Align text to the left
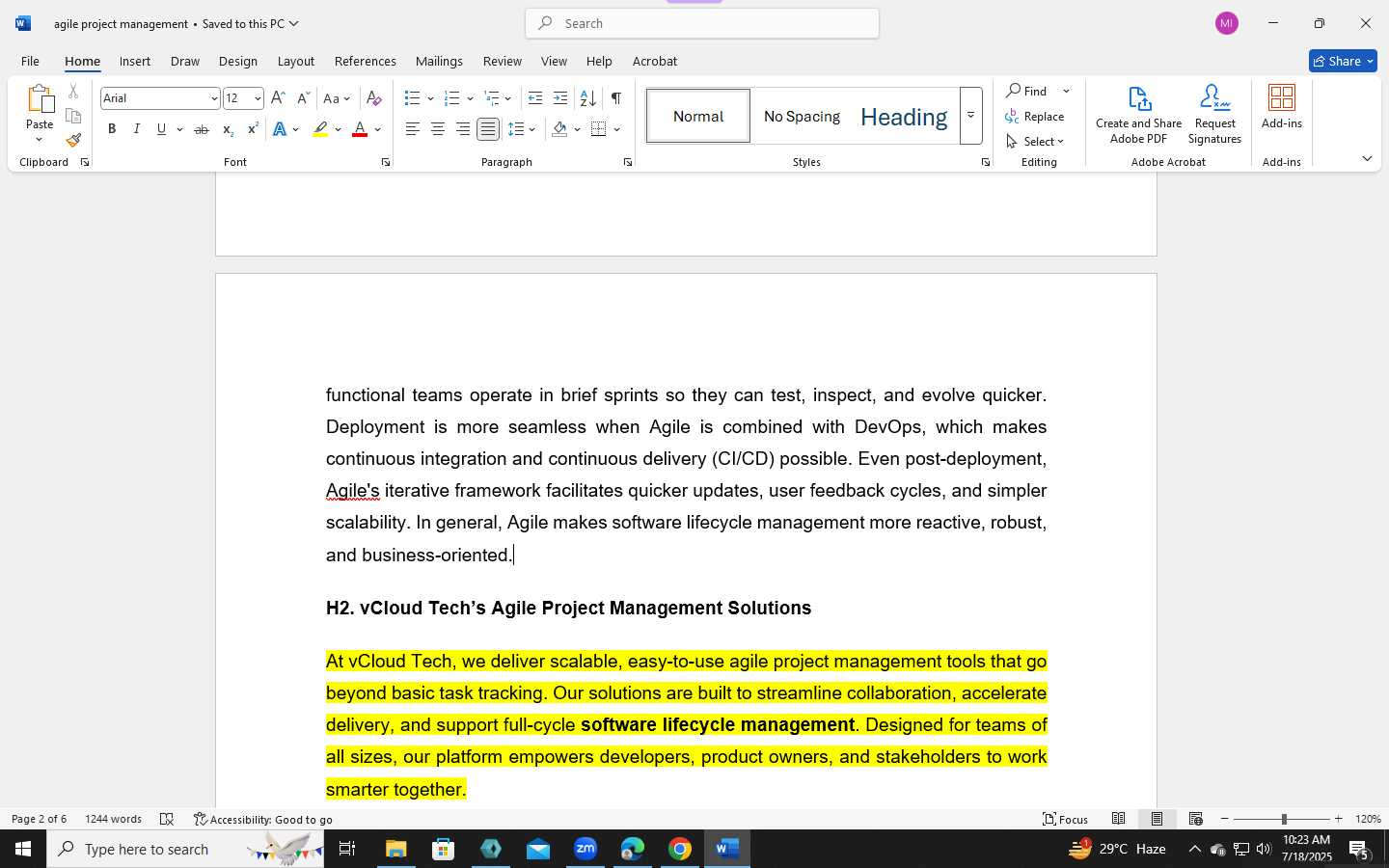Viewport: 1389px width, 868px height. coord(412,129)
